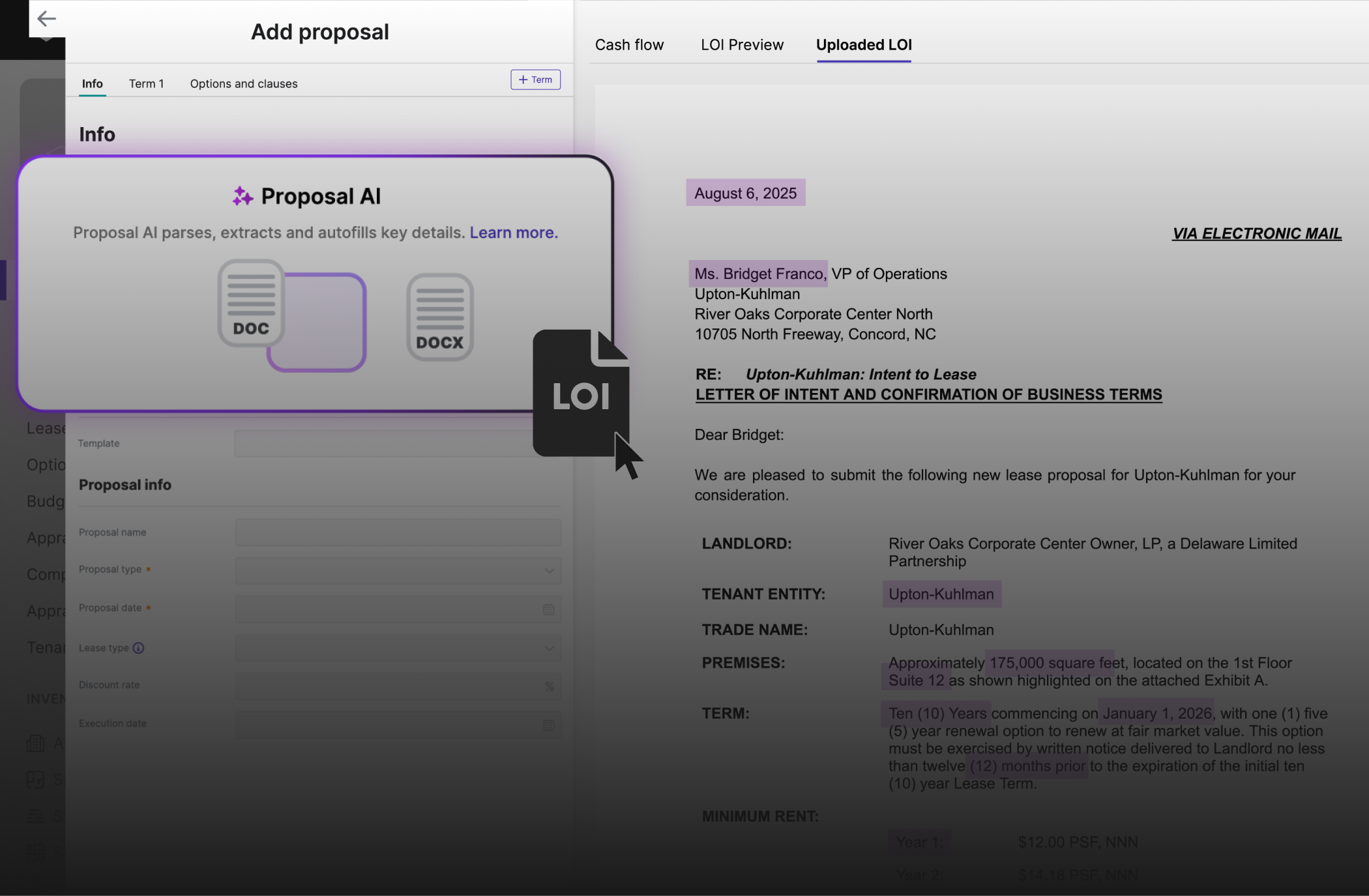Click the Proposal name input field
1369x896 pixels.
[398, 532]
